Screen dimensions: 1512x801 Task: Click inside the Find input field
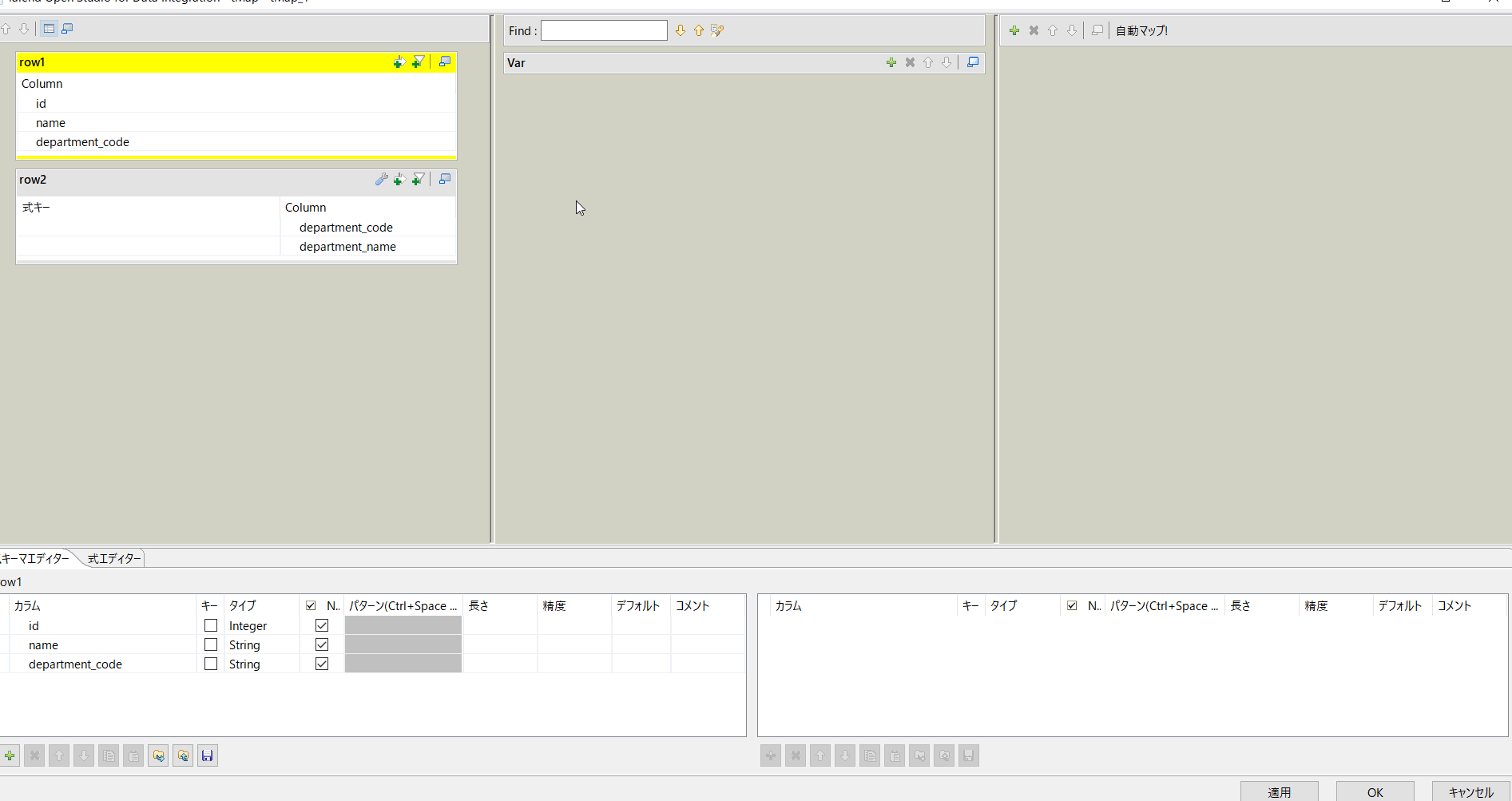coord(604,30)
